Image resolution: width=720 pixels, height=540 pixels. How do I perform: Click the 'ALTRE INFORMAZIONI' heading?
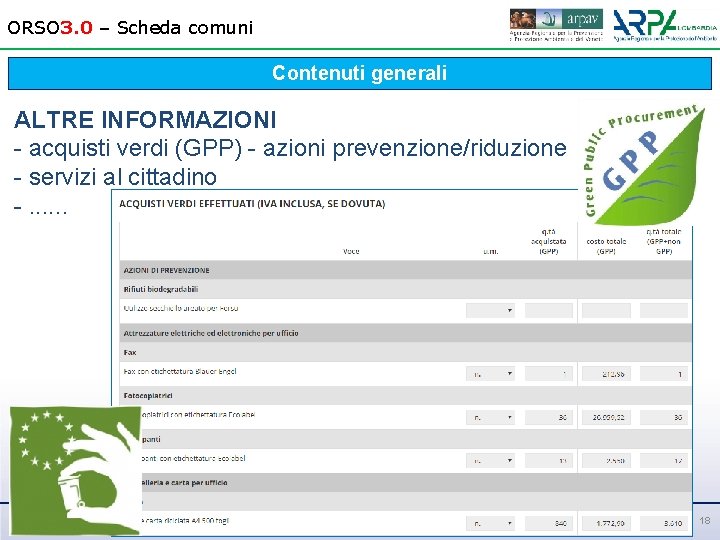tap(145, 119)
